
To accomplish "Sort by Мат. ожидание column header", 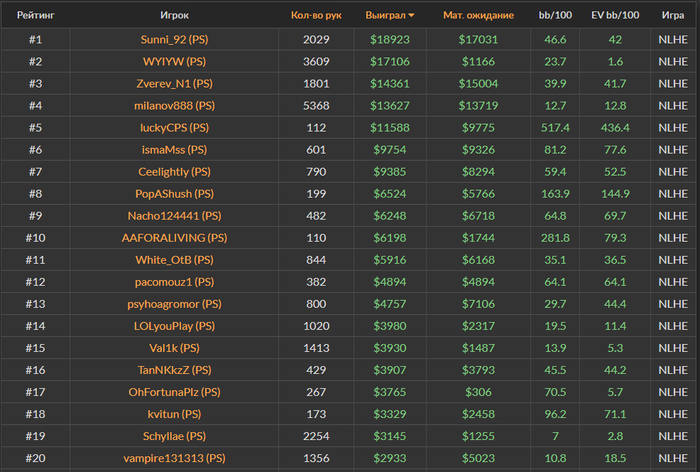I will point(478,15).
